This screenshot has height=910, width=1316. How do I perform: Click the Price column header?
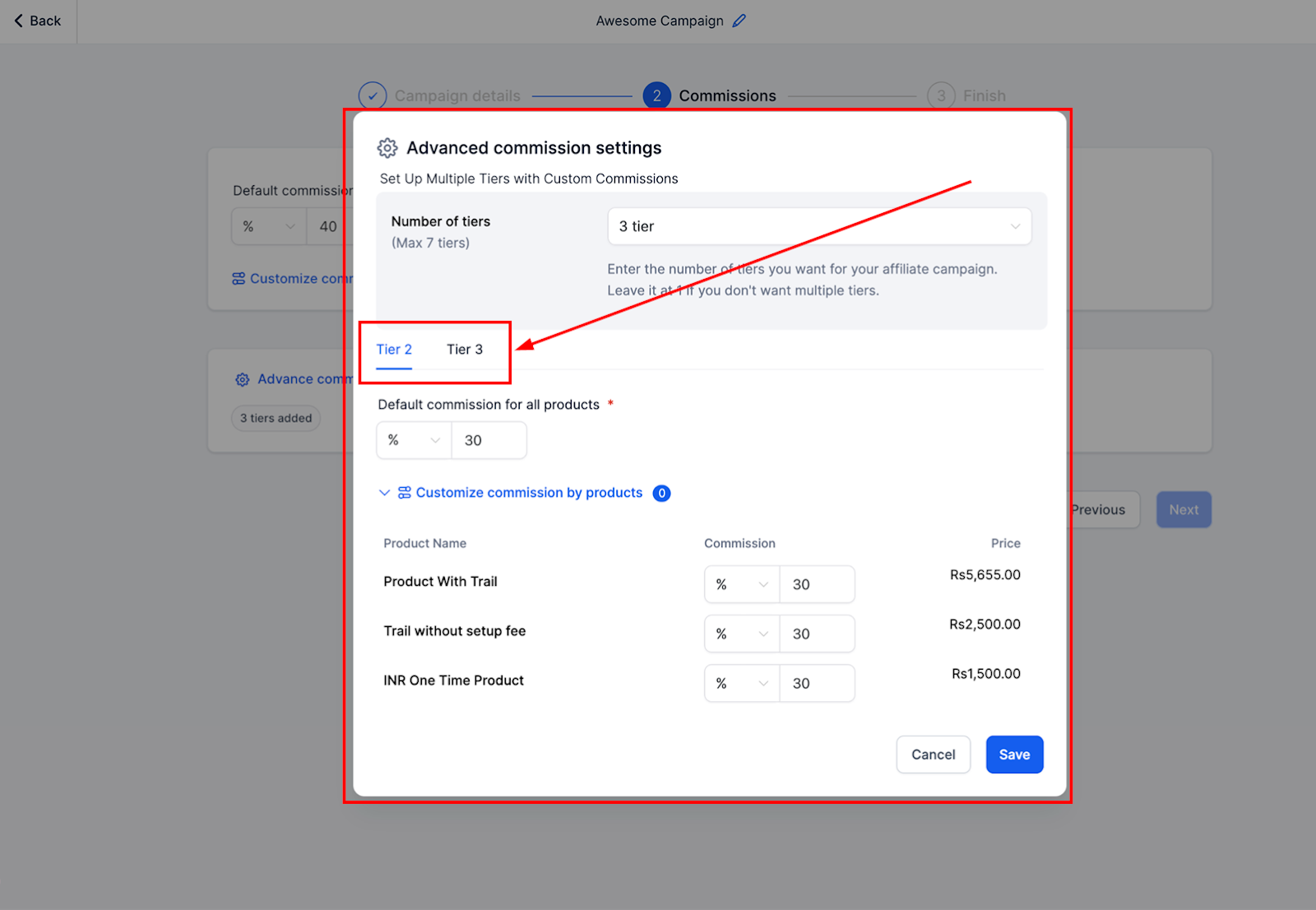(x=1005, y=544)
